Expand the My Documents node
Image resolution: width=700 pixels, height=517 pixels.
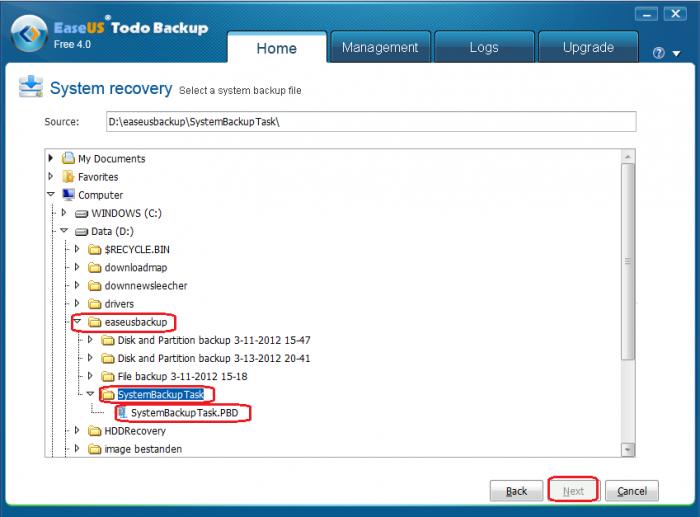(x=50, y=158)
